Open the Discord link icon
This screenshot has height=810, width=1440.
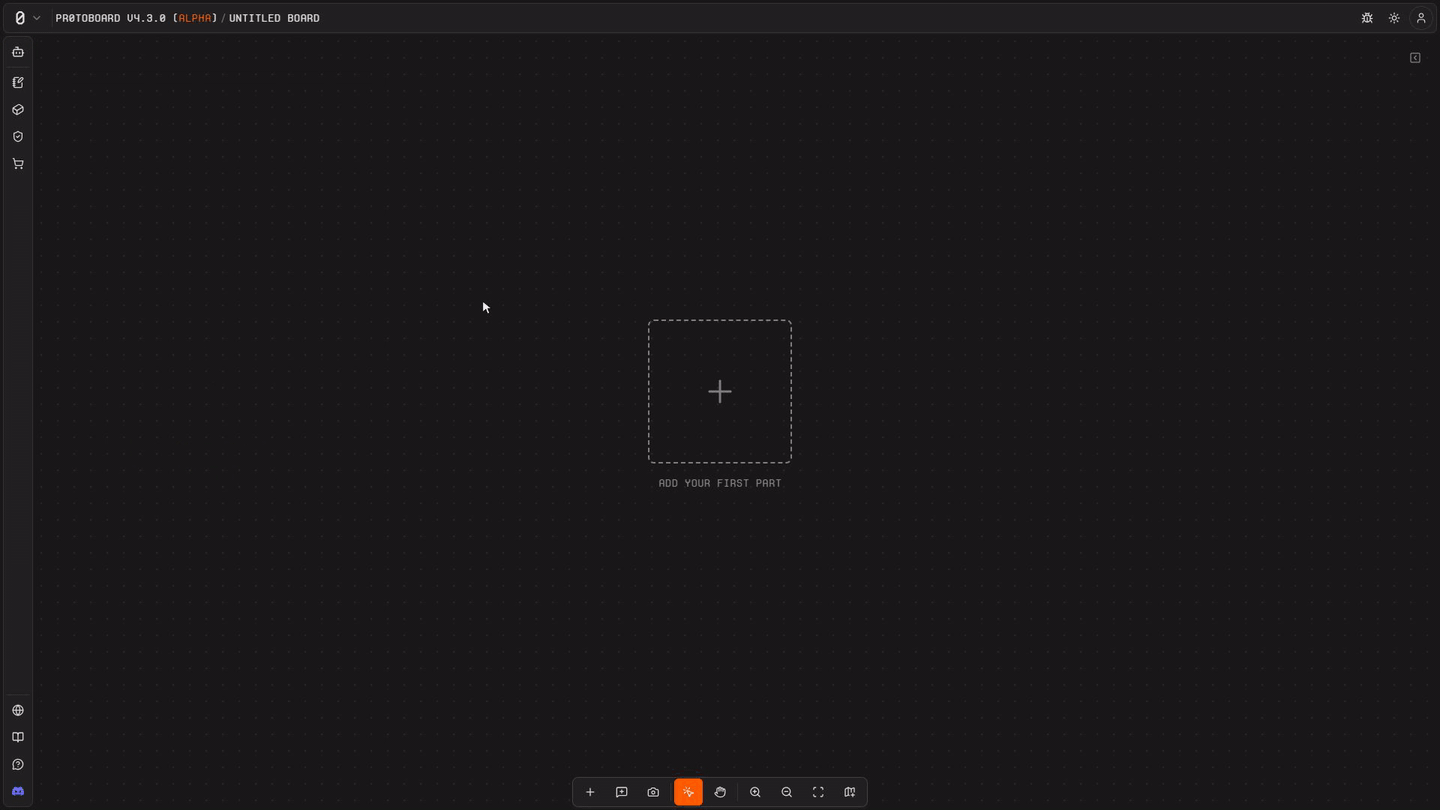[18, 791]
